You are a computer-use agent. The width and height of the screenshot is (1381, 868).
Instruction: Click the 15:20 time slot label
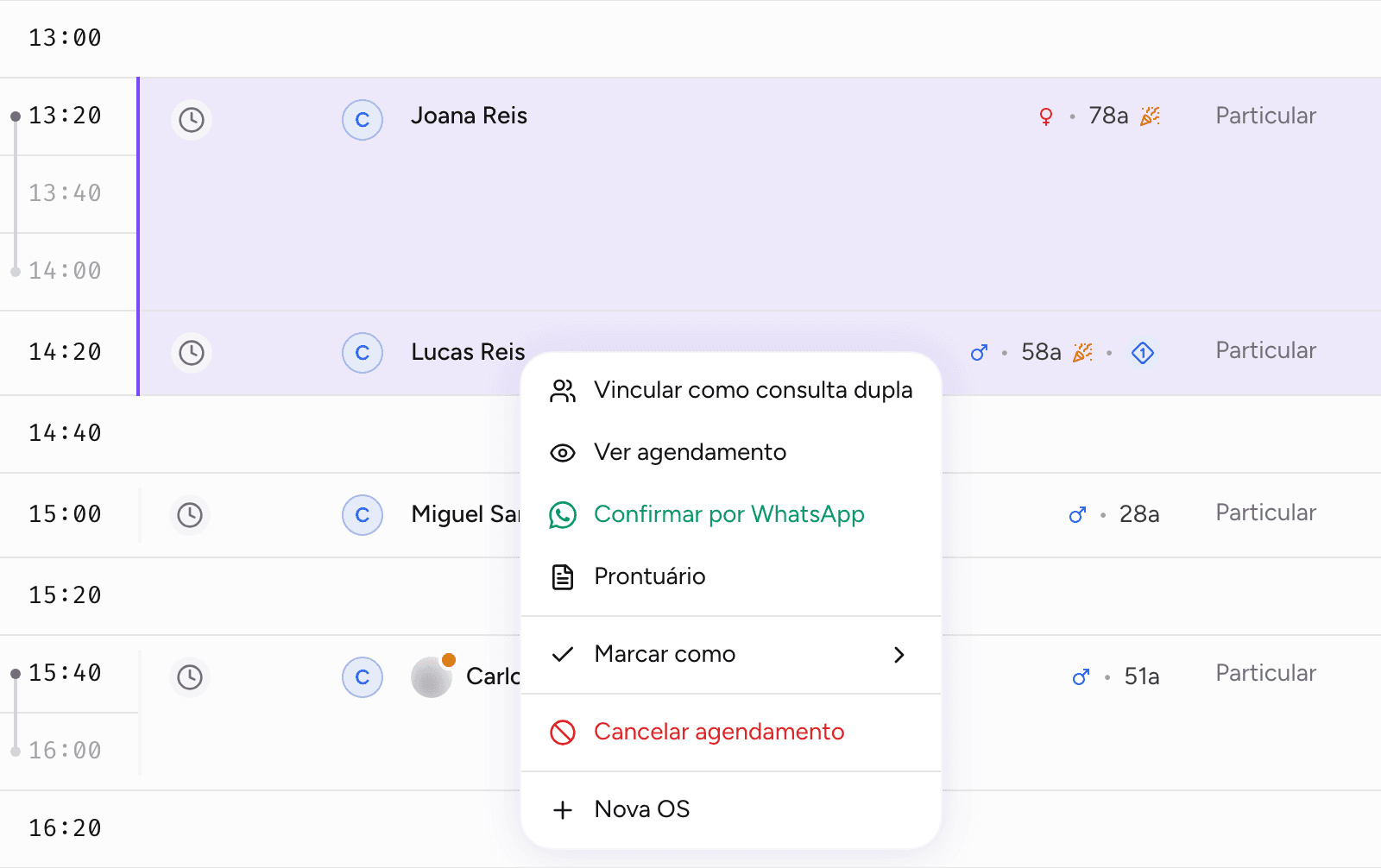[65, 595]
